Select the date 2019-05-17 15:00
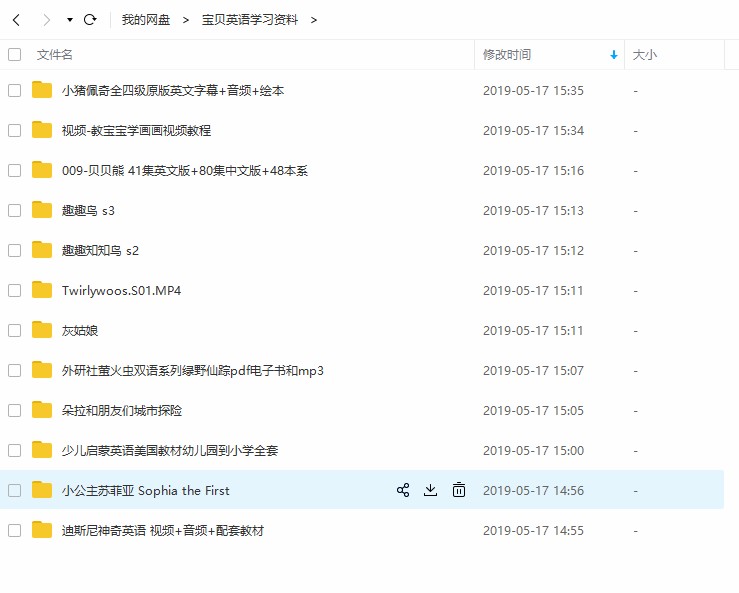The height and width of the screenshot is (593, 739). [534, 451]
